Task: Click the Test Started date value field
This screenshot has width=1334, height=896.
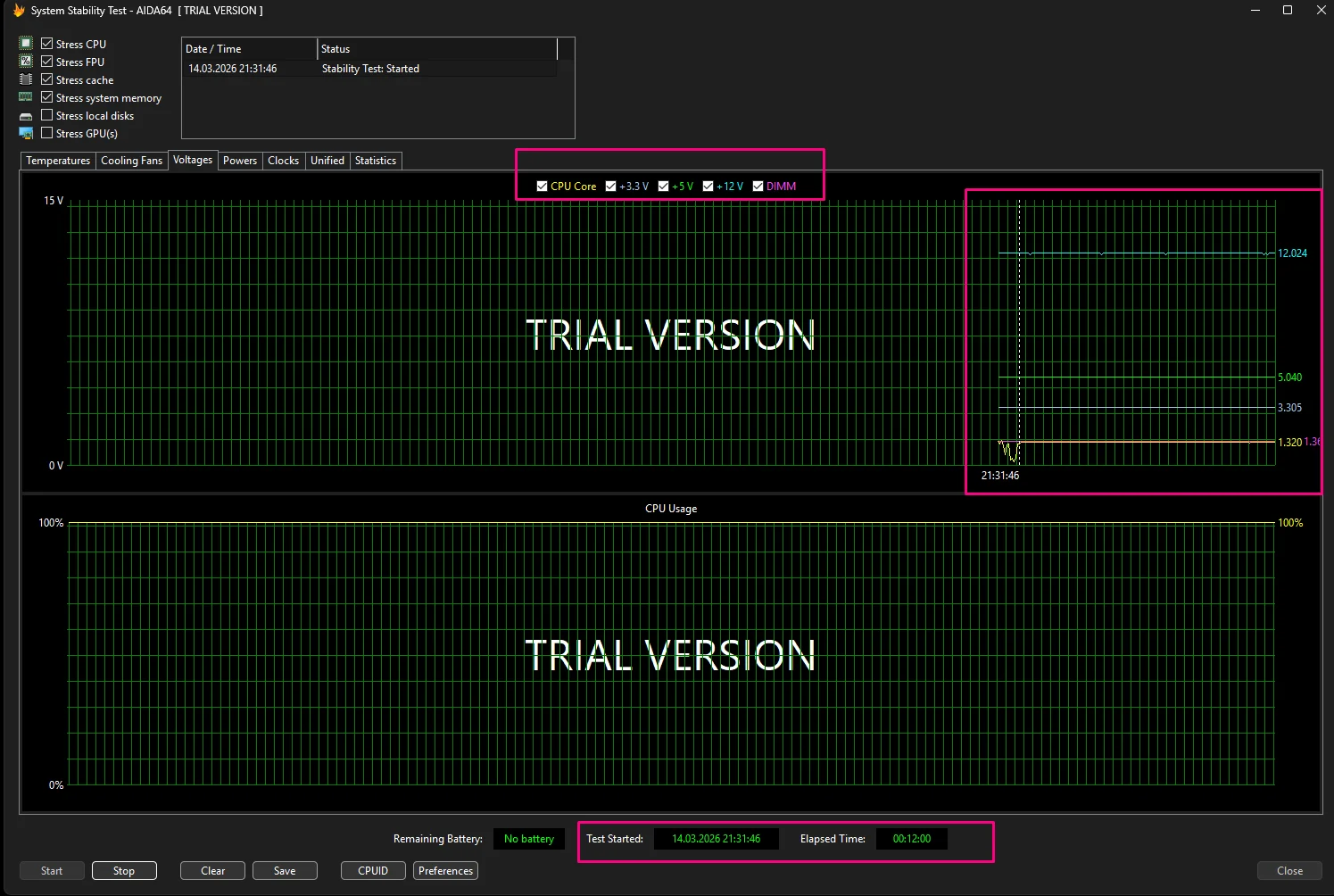Action: 716,839
